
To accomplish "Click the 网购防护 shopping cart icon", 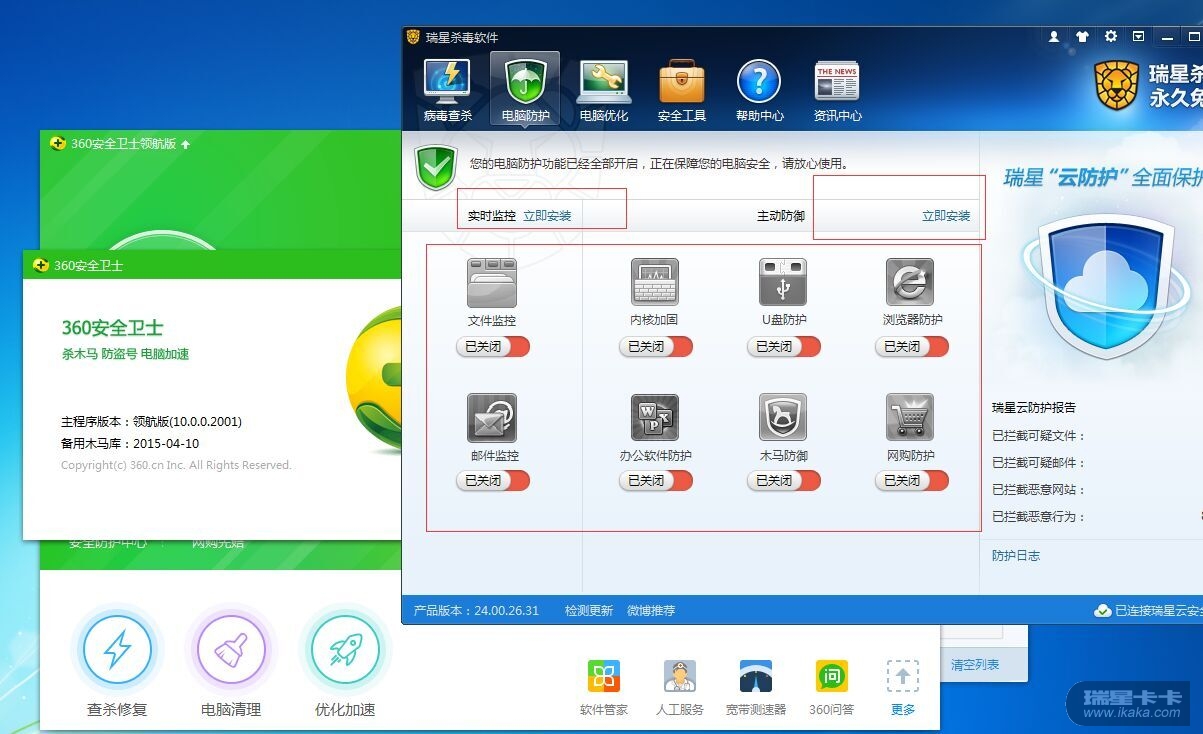I will [x=910, y=418].
